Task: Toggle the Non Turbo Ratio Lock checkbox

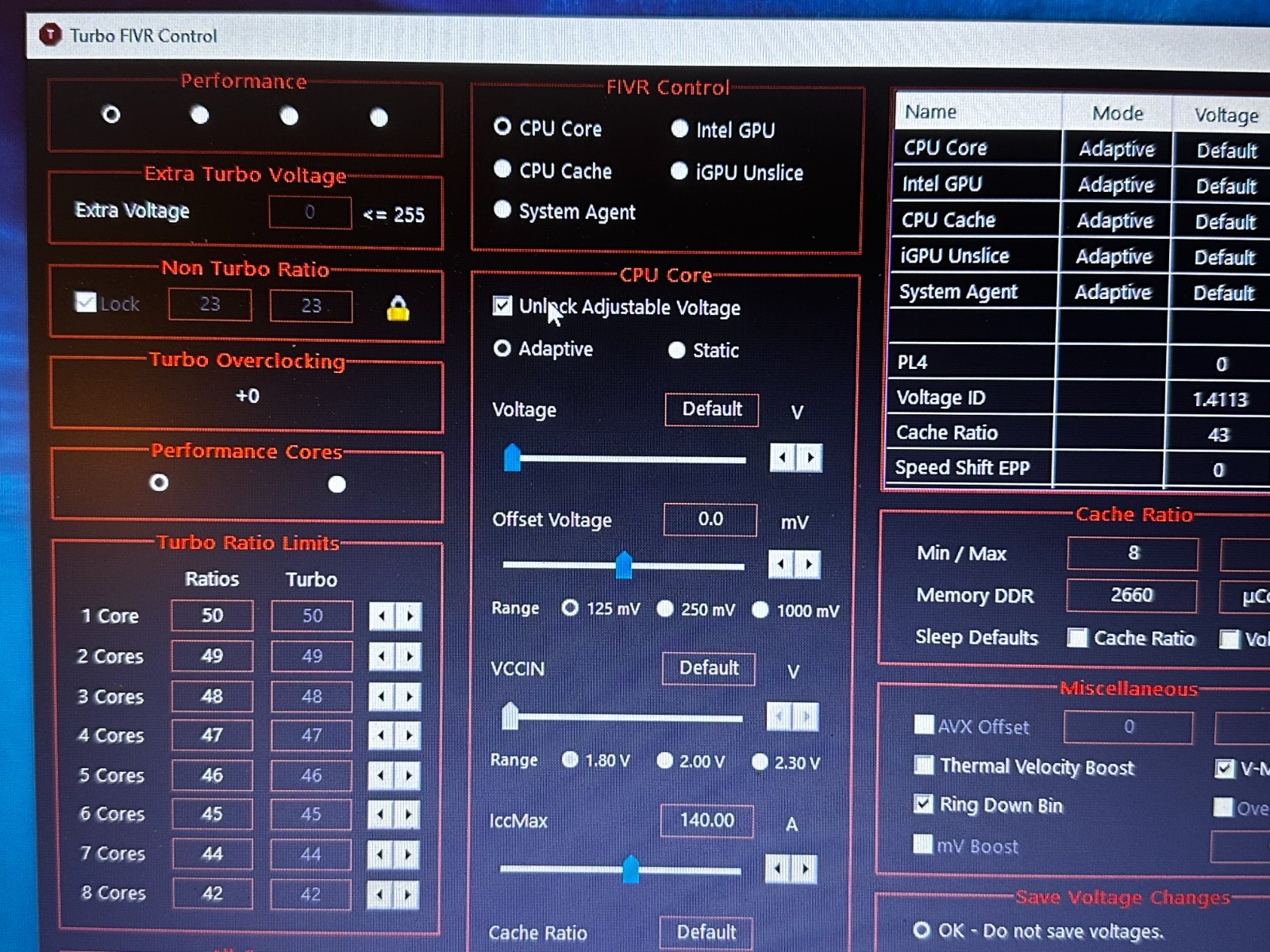Action: point(86,302)
